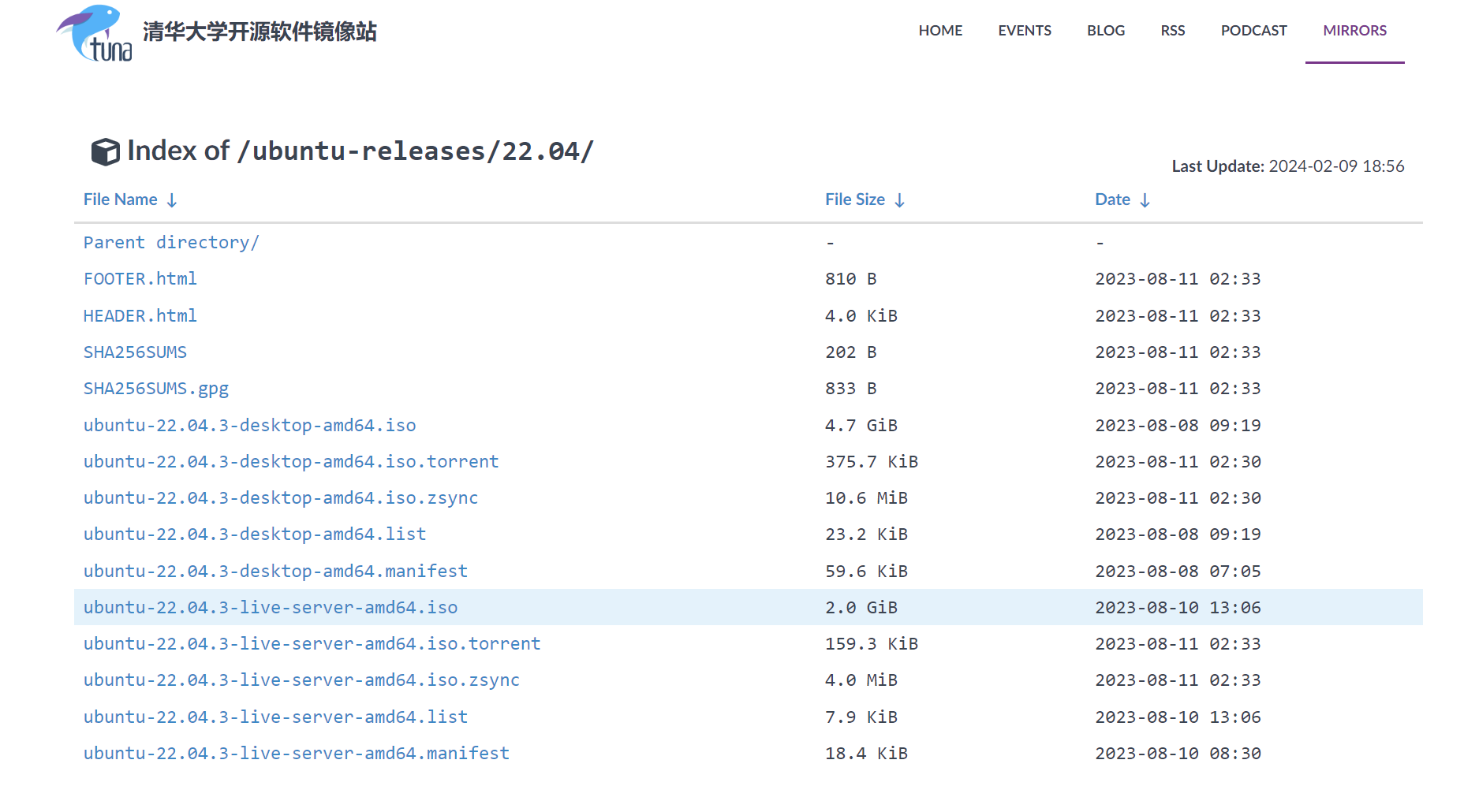
Task: Click the date 2023-08-08 07:05
Action: (1178, 572)
